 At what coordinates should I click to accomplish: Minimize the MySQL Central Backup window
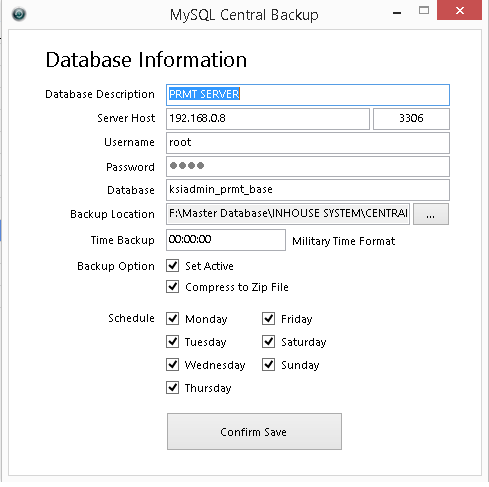click(x=397, y=13)
